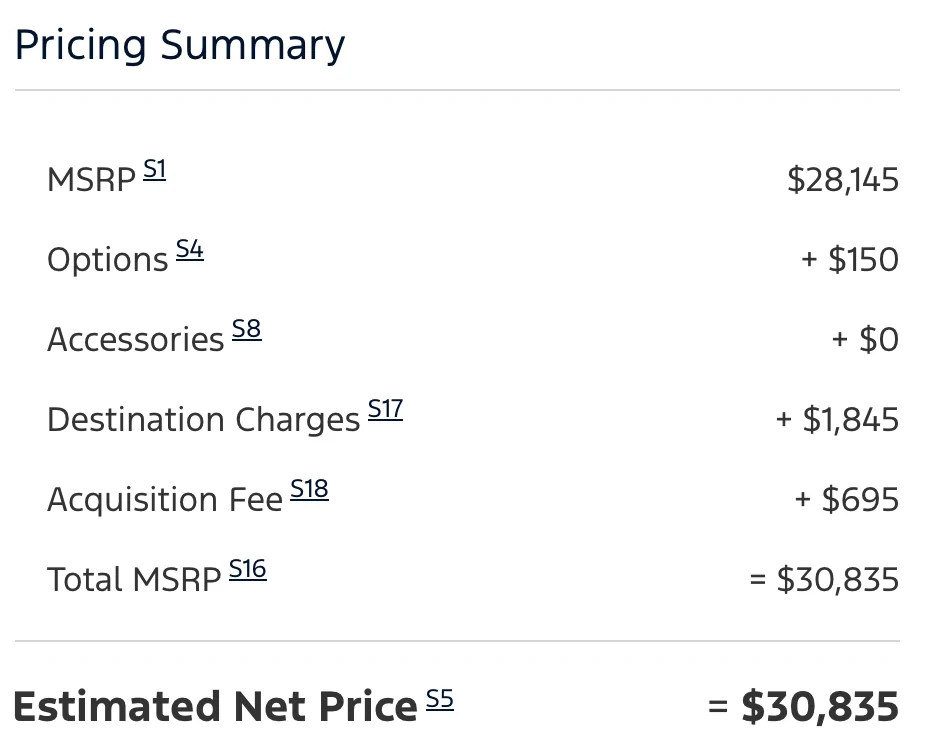Screen dimensions: 926x756
Task: Open the S5 footnote for Estimated Net Price
Action: 440,699
